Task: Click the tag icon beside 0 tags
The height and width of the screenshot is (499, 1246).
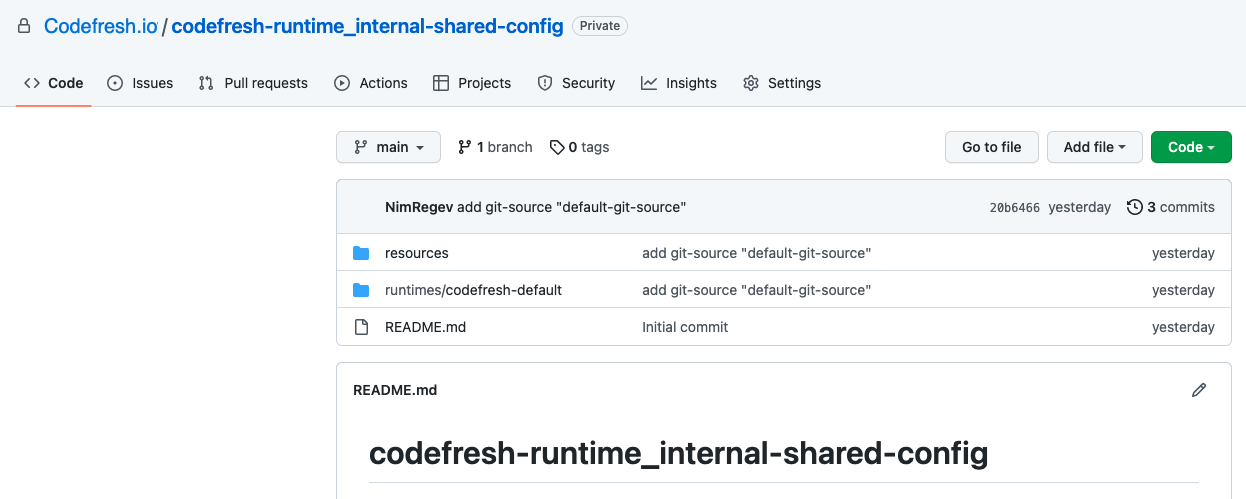Action: click(557, 147)
